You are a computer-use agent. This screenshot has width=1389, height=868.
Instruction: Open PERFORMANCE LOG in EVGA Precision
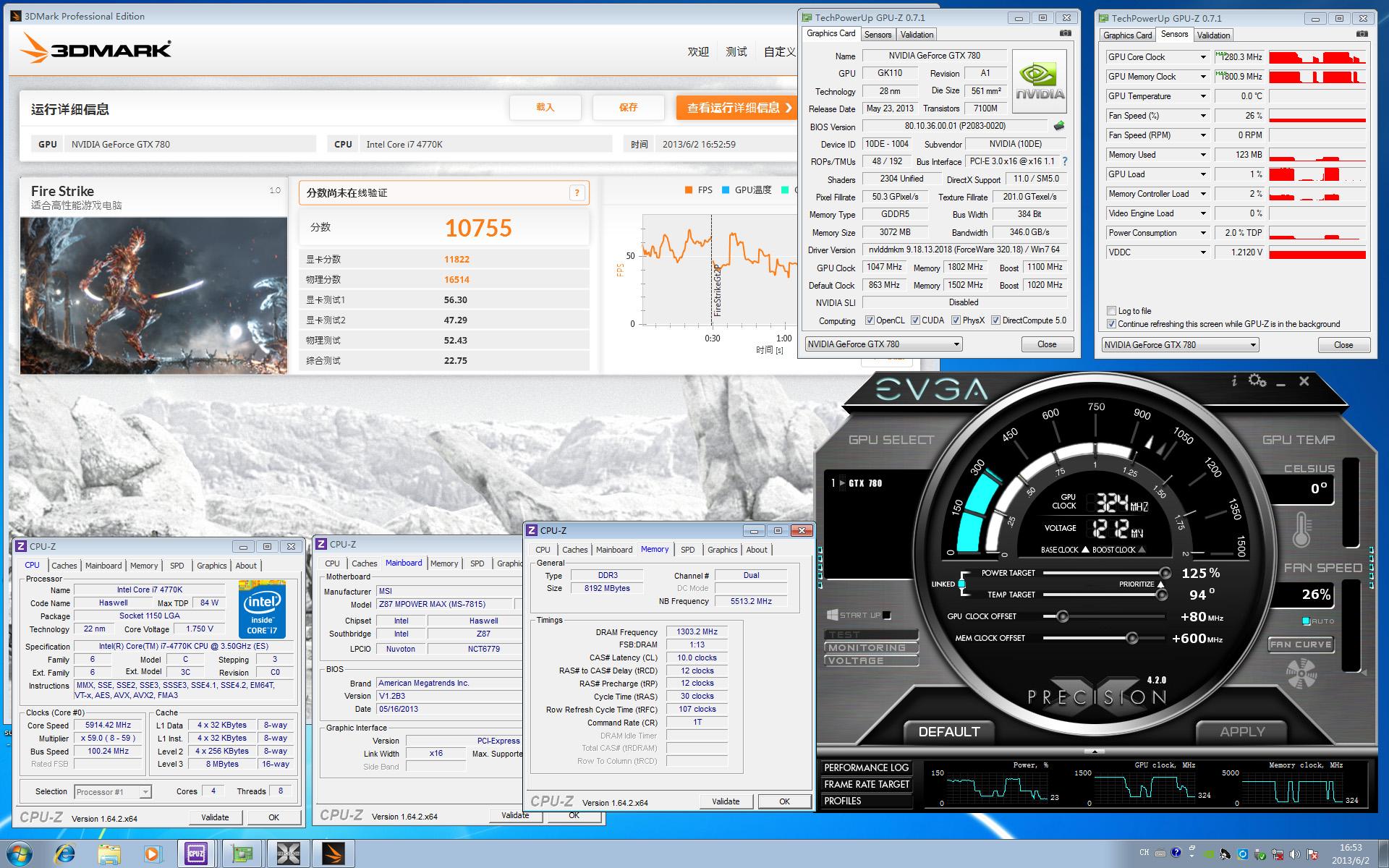pyautogui.click(x=866, y=767)
